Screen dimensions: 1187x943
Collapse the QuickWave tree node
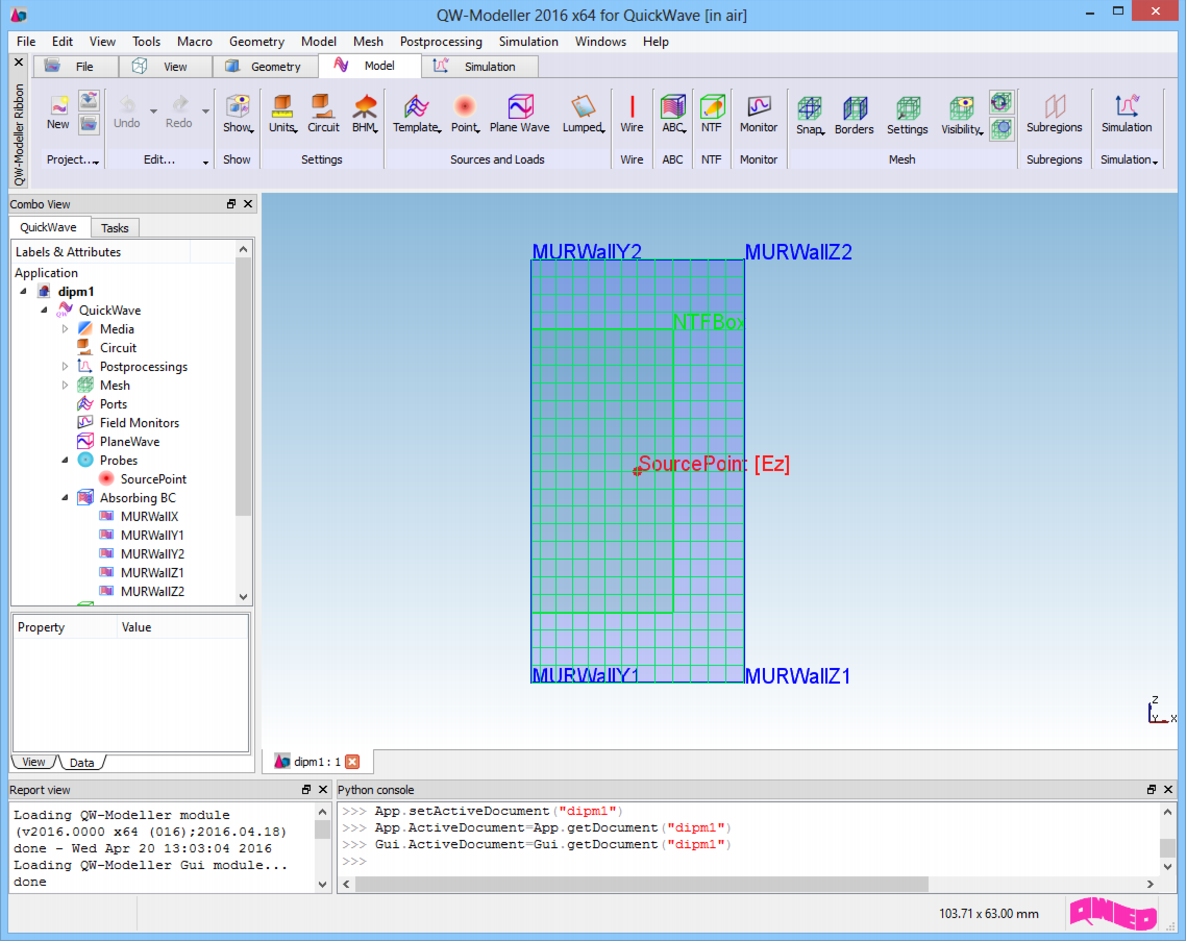point(44,310)
